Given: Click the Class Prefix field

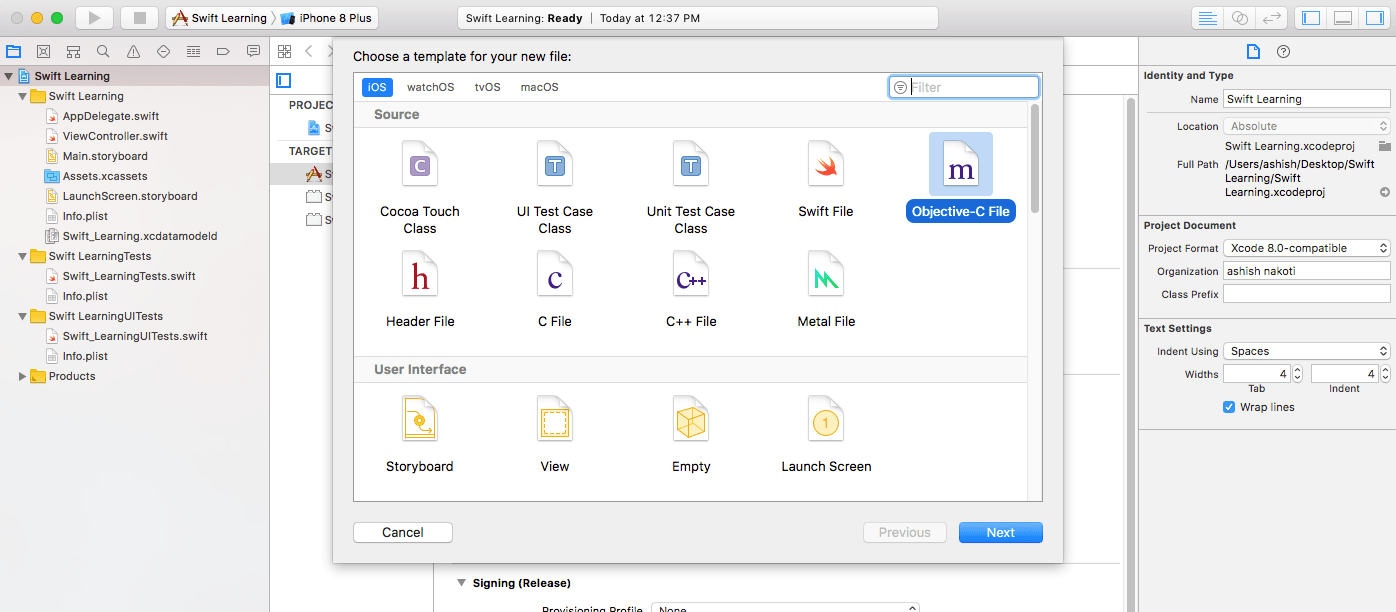Looking at the screenshot, I should click(1307, 294).
